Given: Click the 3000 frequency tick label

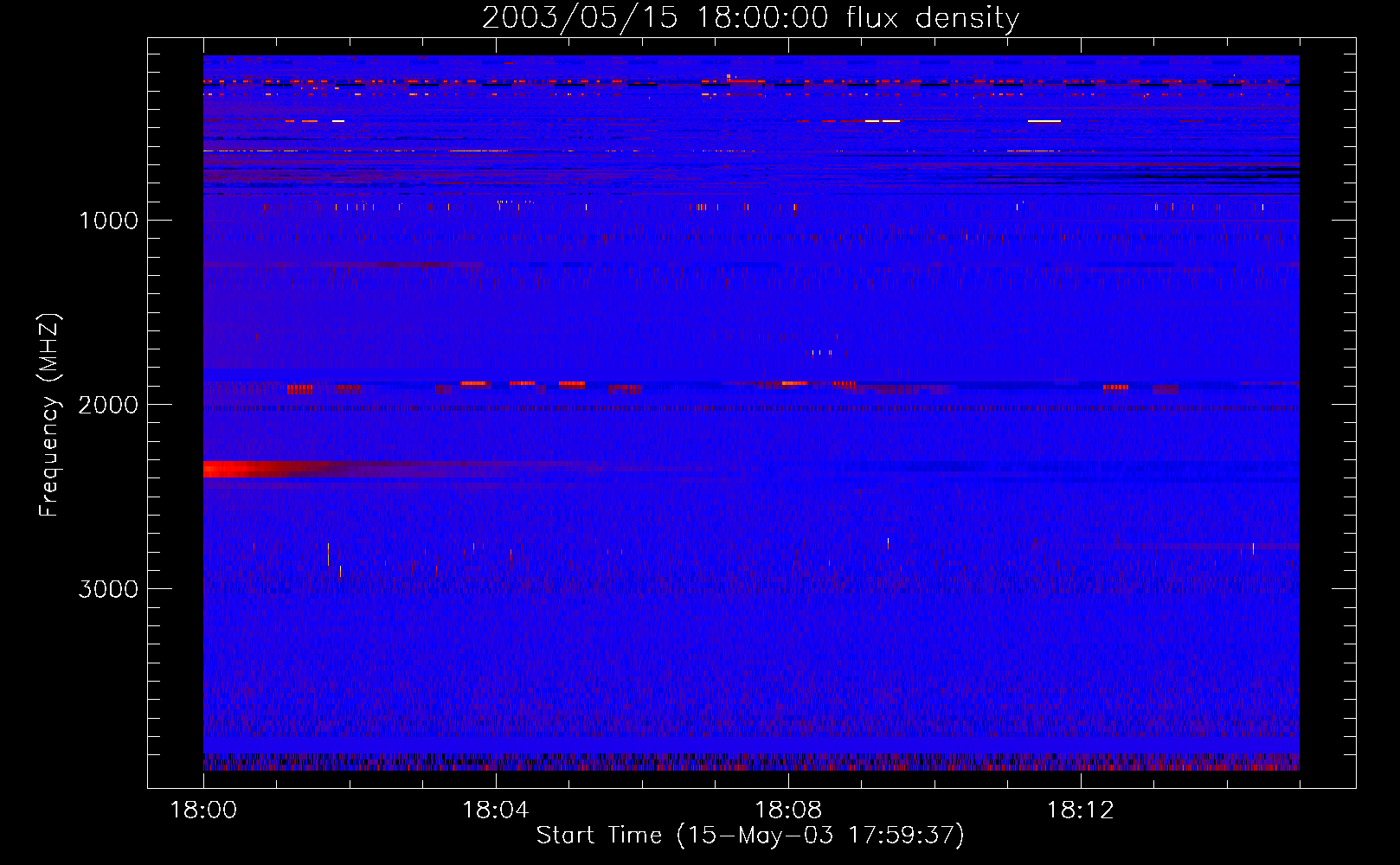Looking at the screenshot, I should (108, 589).
